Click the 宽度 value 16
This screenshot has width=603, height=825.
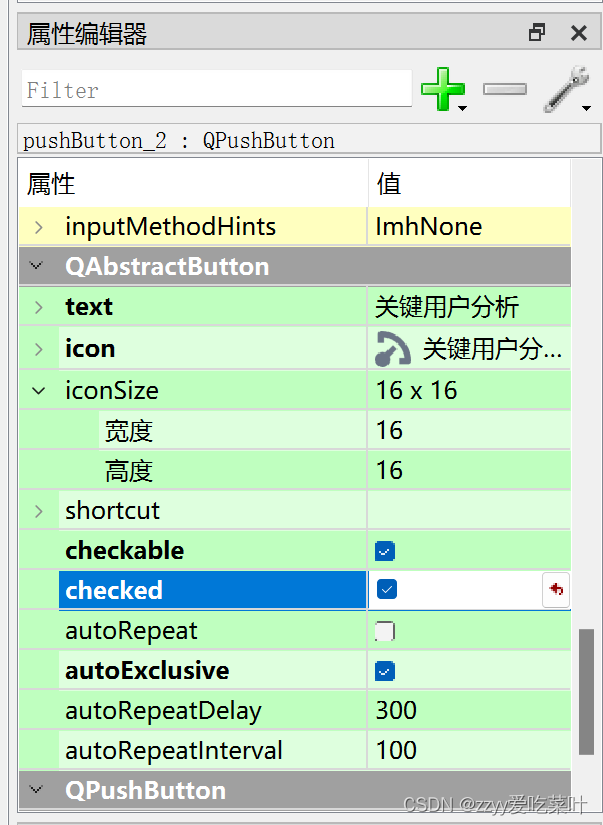(389, 430)
